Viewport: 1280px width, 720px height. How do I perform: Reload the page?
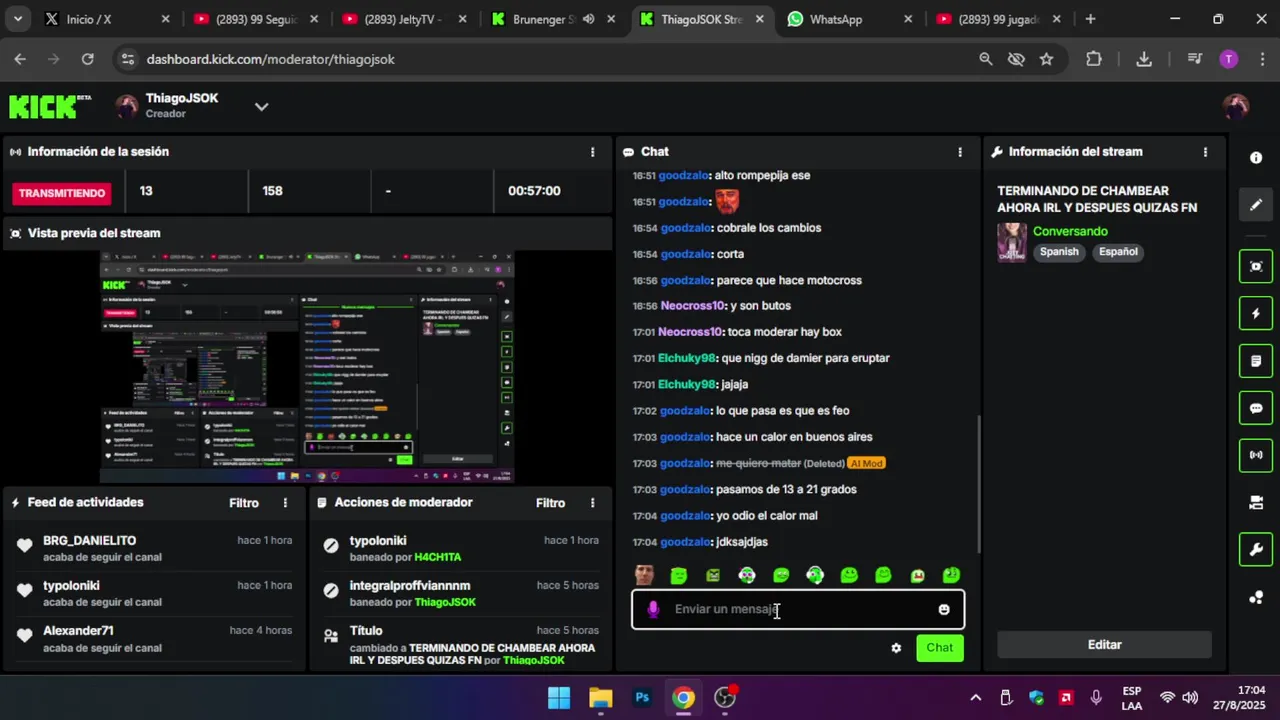tap(87, 59)
